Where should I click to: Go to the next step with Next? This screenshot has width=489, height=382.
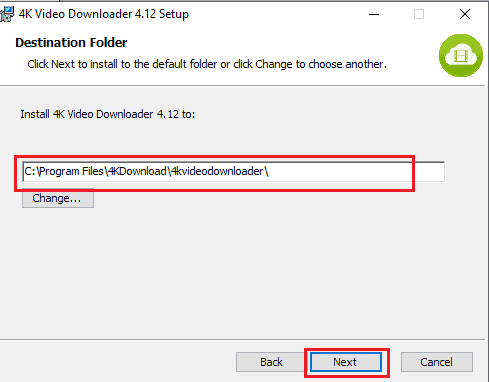click(346, 362)
